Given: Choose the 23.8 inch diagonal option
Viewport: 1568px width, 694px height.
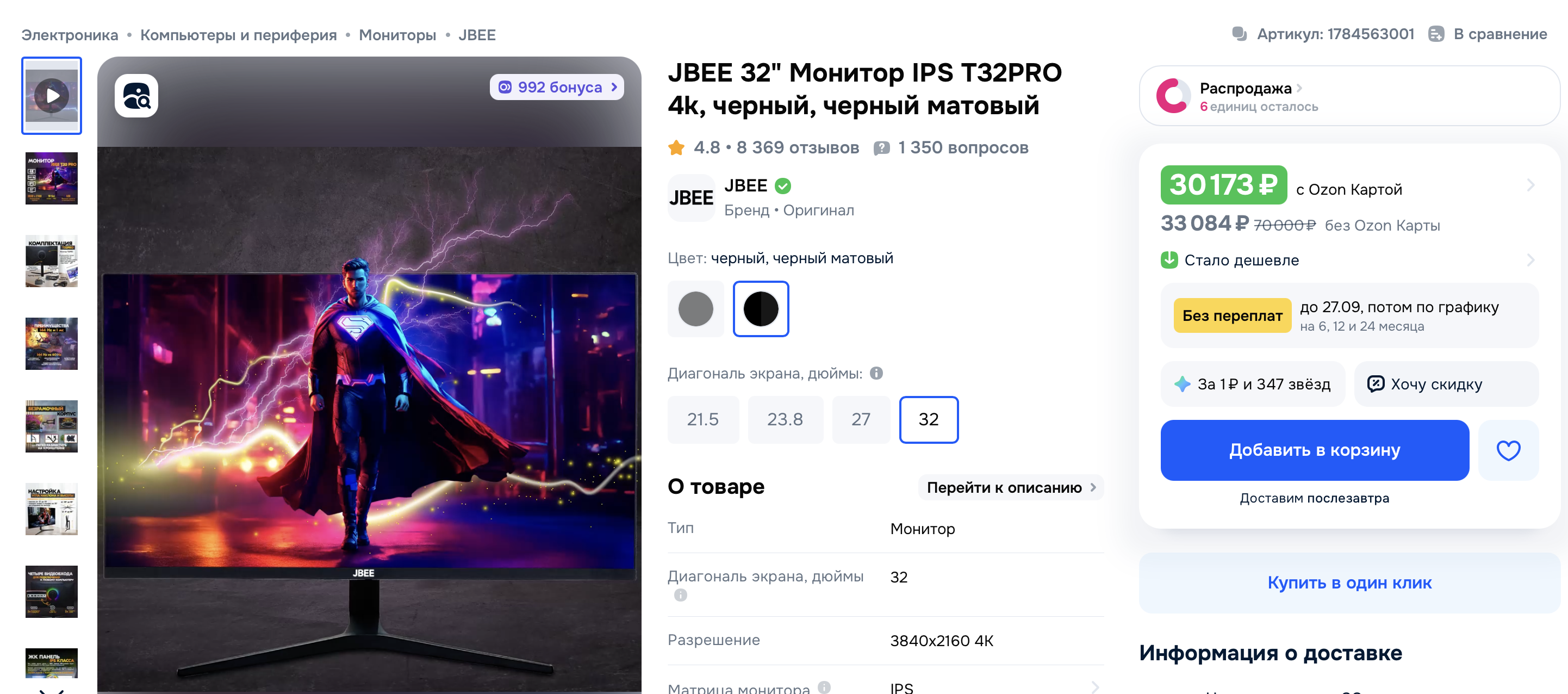Looking at the screenshot, I should (x=785, y=419).
